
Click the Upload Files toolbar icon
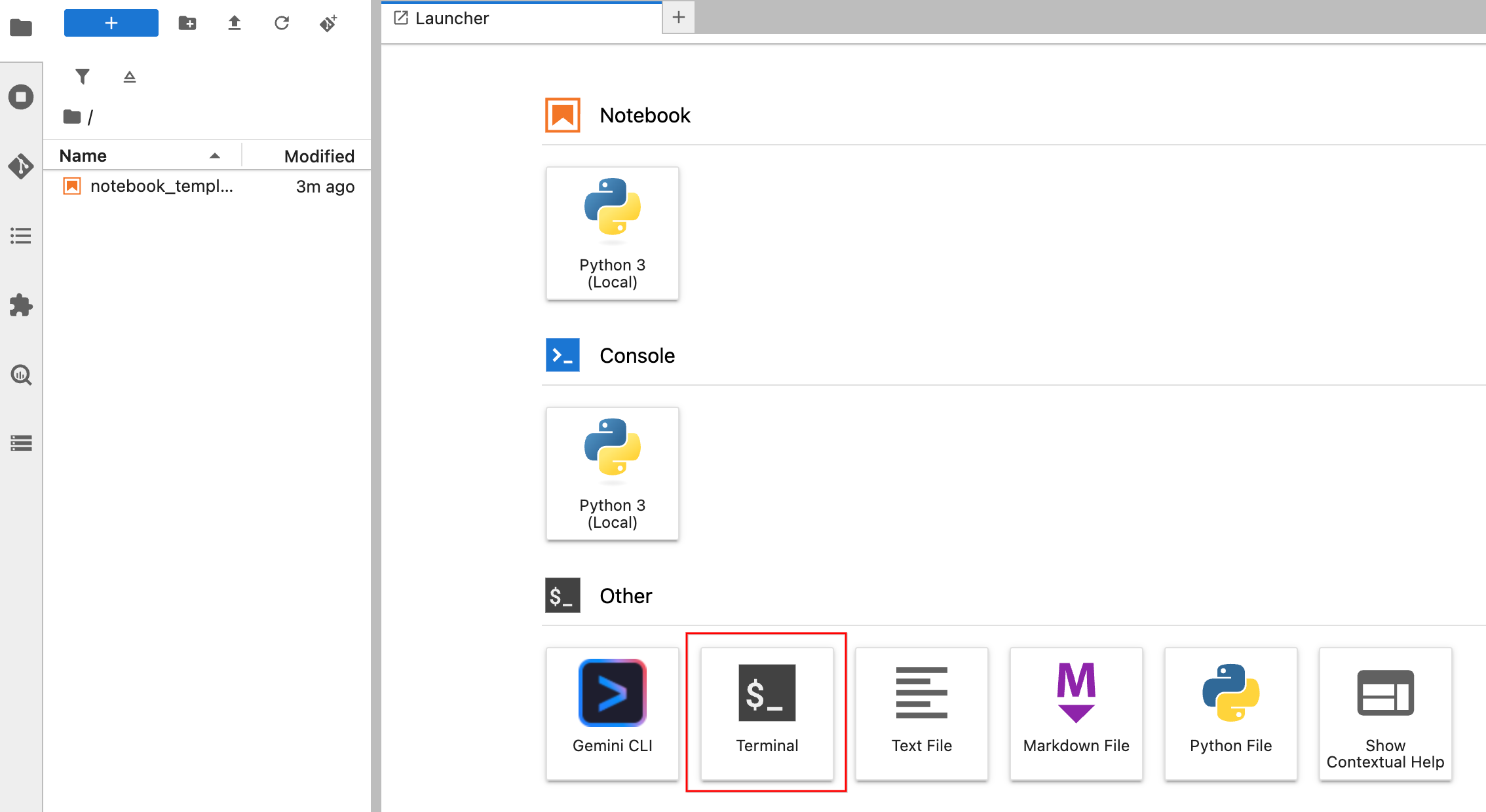[x=235, y=23]
